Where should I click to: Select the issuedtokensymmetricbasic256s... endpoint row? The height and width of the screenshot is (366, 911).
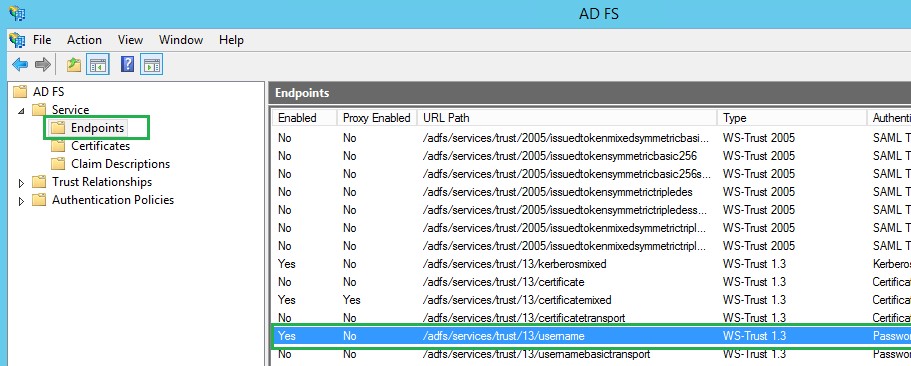click(592, 174)
